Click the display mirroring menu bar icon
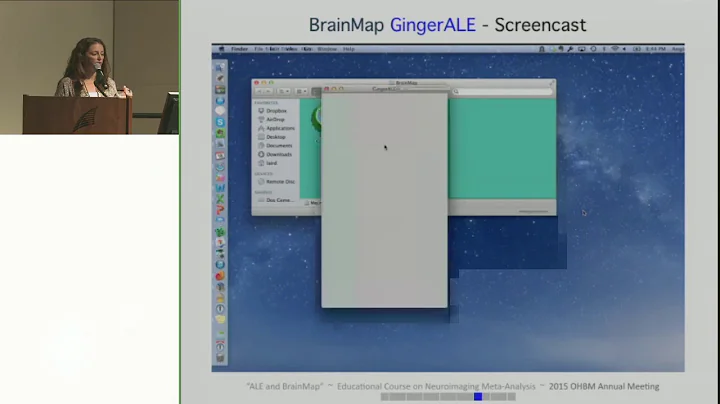Screen dimensions: 720x404 point(582,49)
